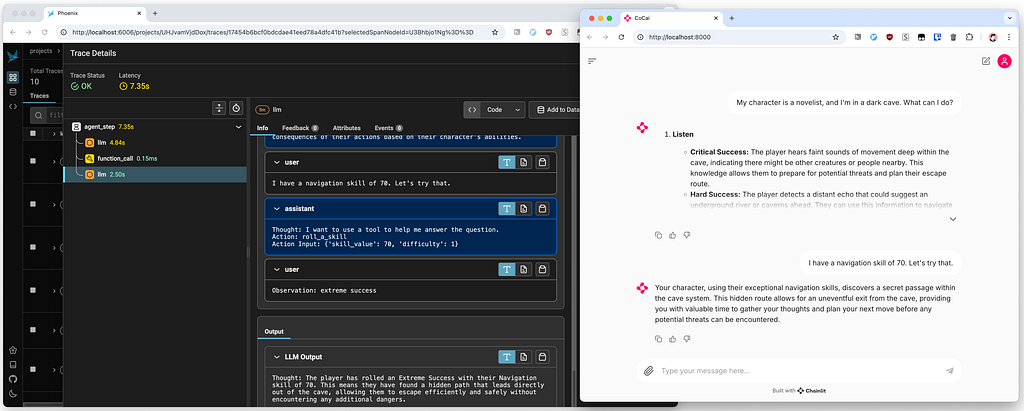Switch to the Feedback tab
The width and height of the screenshot is (1024, 411).
[x=300, y=128]
